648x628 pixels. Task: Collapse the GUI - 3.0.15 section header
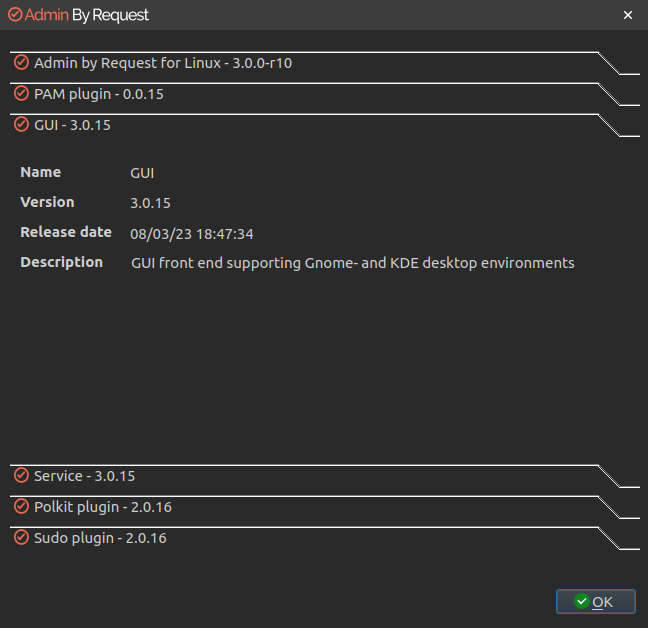(x=324, y=125)
